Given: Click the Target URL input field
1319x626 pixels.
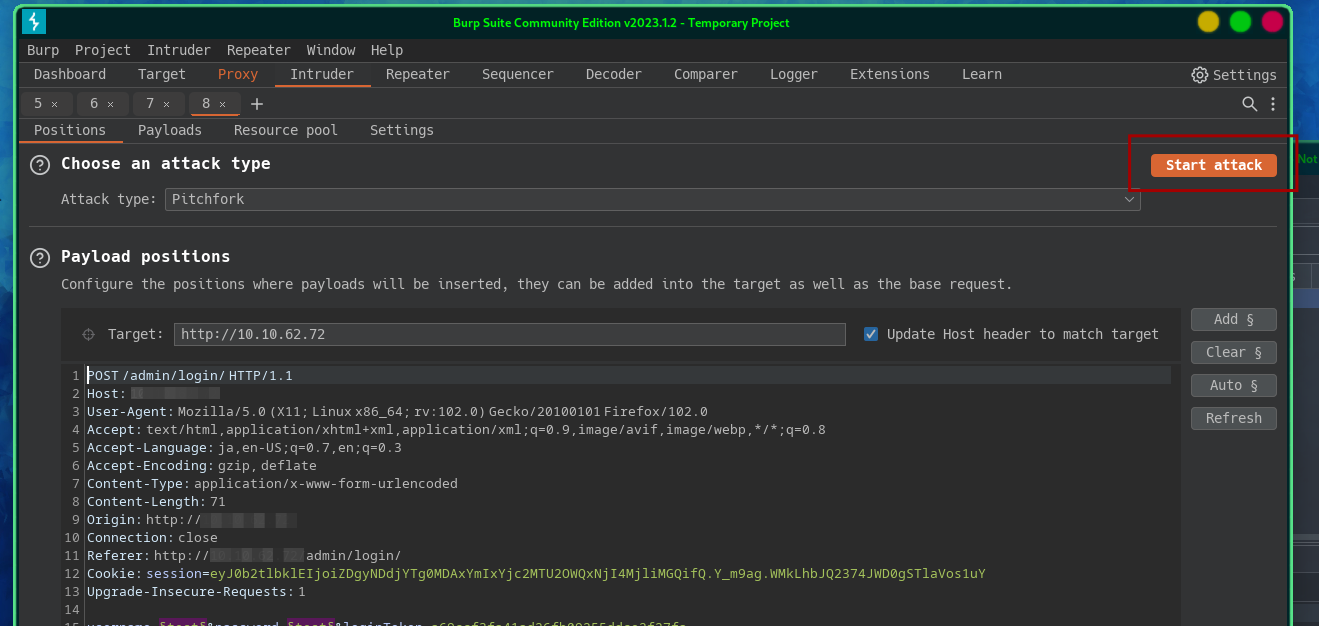Looking at the screenshot, I should [x=510, y=334].
